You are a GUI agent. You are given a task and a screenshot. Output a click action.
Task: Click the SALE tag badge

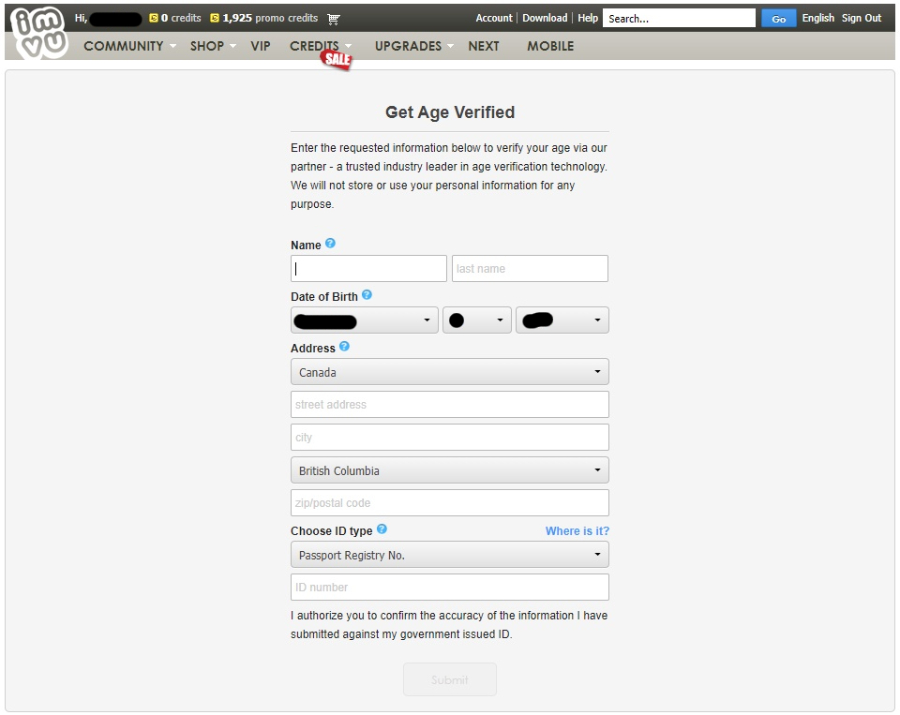tap(336, 59)
